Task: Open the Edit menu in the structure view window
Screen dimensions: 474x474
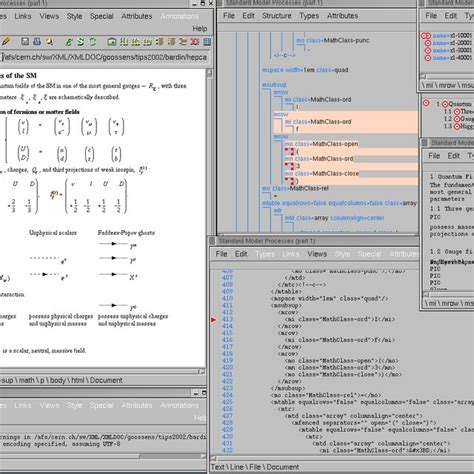Action: (248, 16)
